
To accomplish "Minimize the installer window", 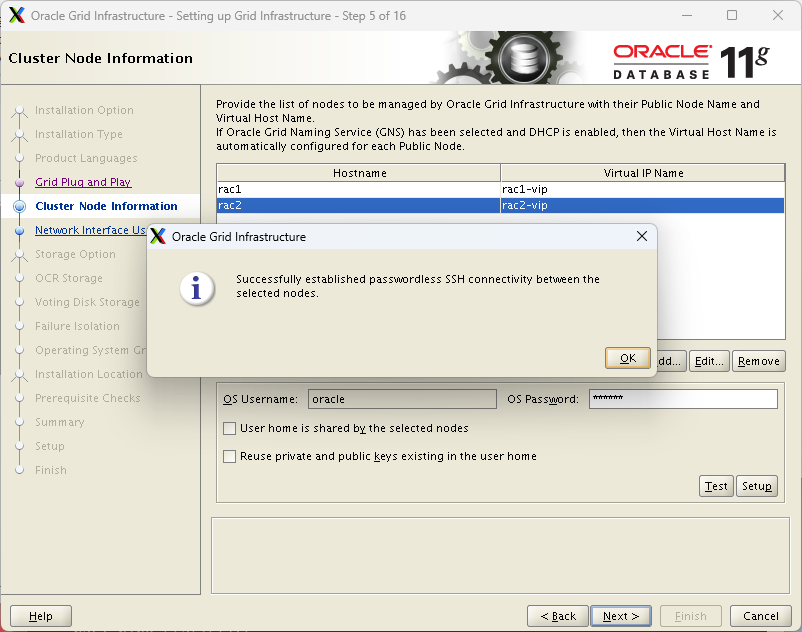I will point(687,15).
